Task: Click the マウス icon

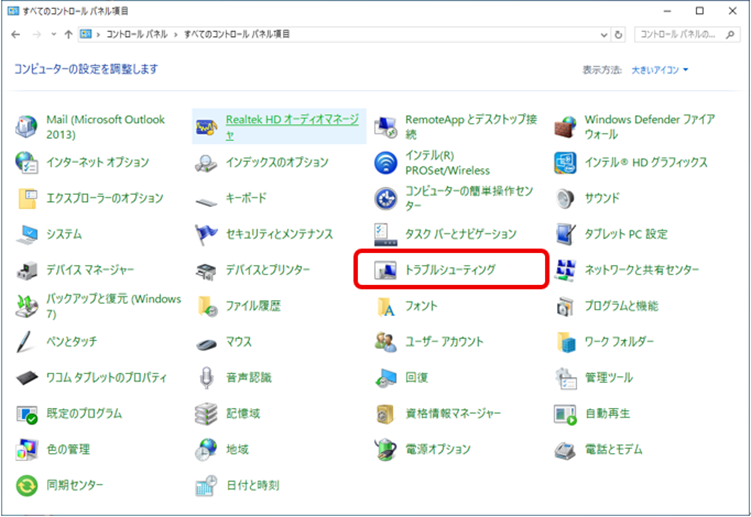Action: coord(207,342)
